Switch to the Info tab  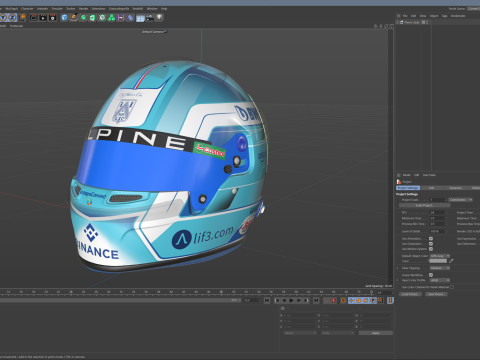(x=431, y=188)
